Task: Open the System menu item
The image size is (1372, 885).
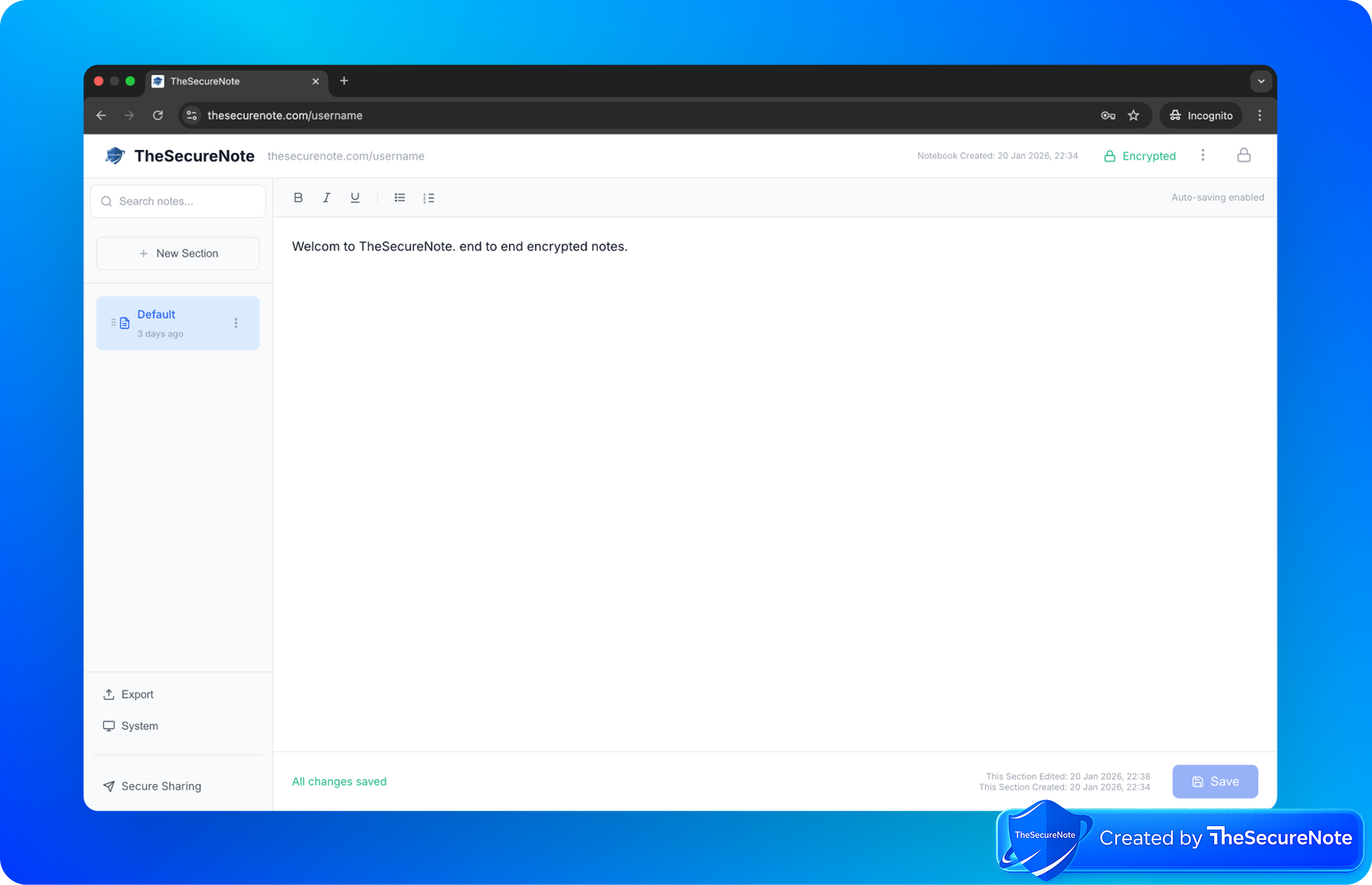Action: [130, 726]
